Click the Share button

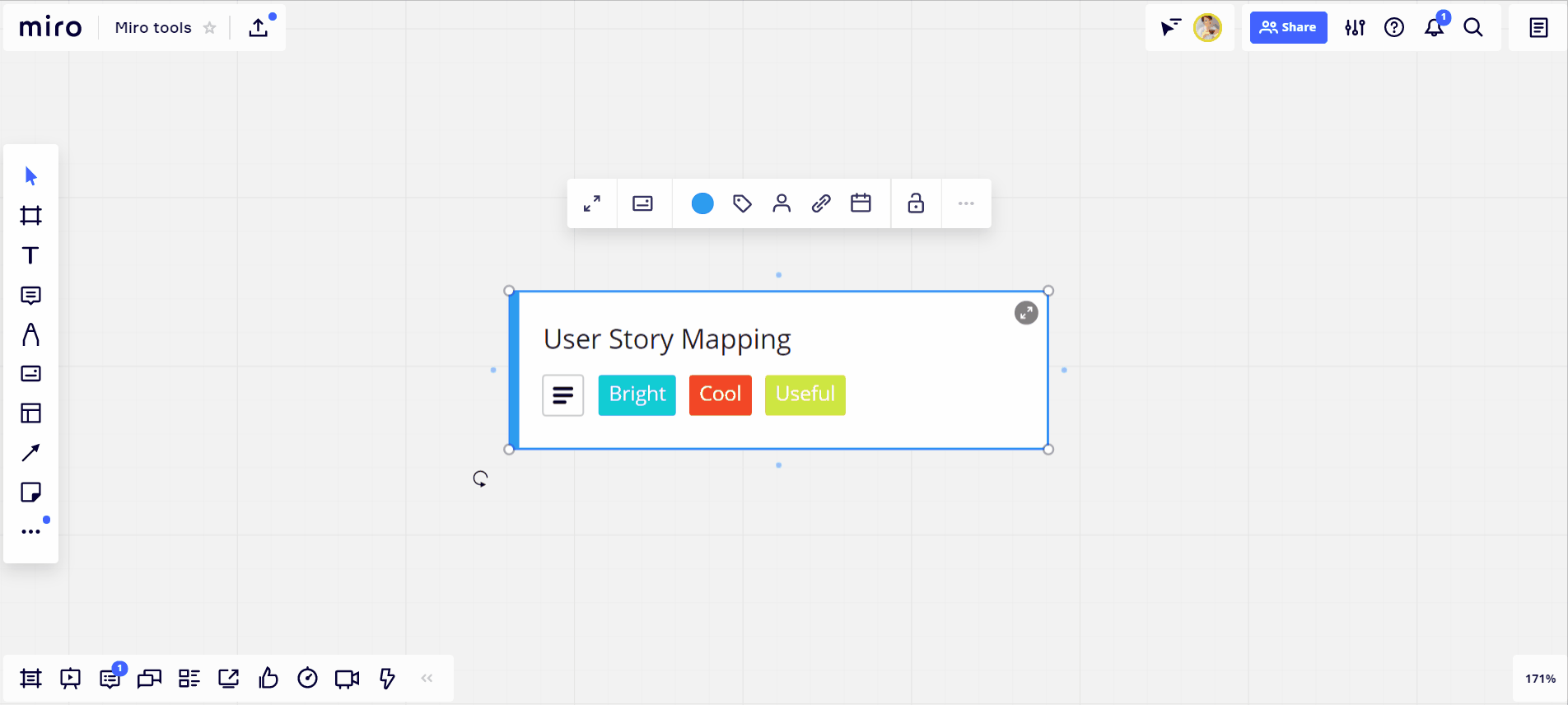point(1288,28)
